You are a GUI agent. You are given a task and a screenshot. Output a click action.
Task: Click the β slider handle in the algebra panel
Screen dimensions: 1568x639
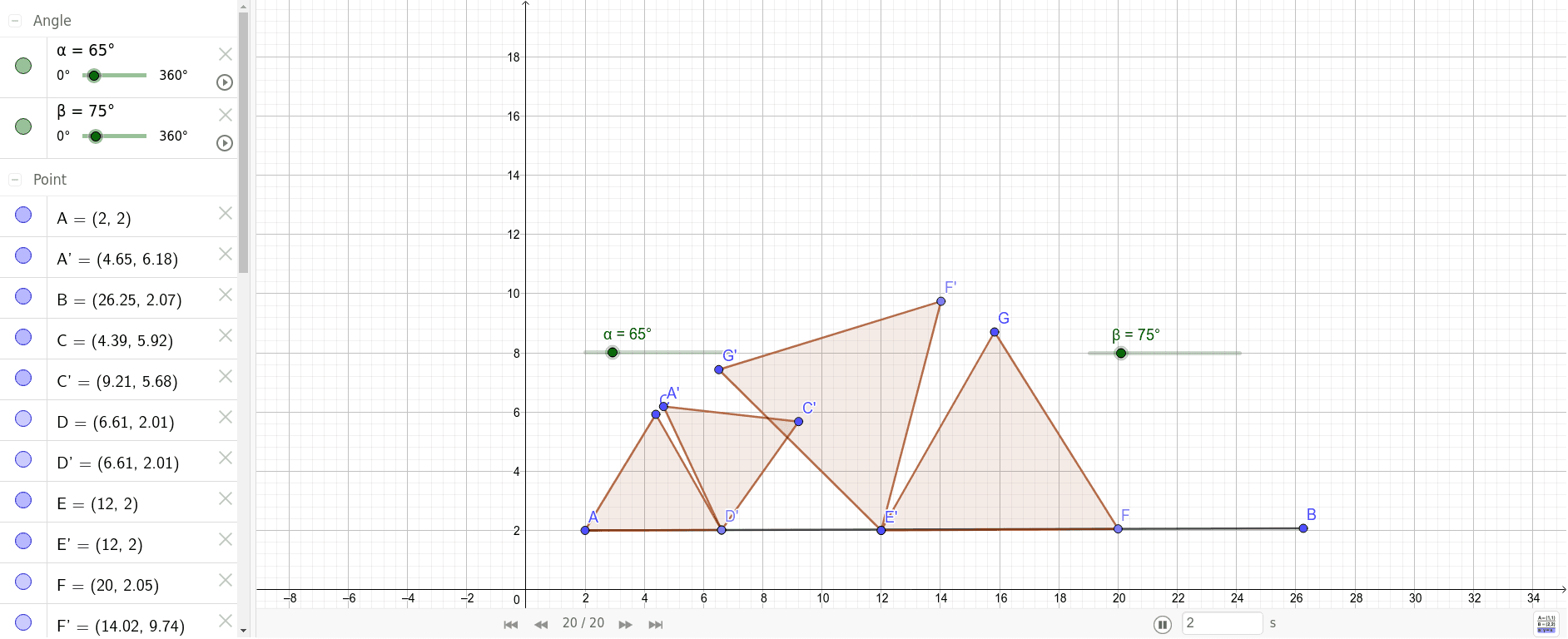click(x=96, y=136)
